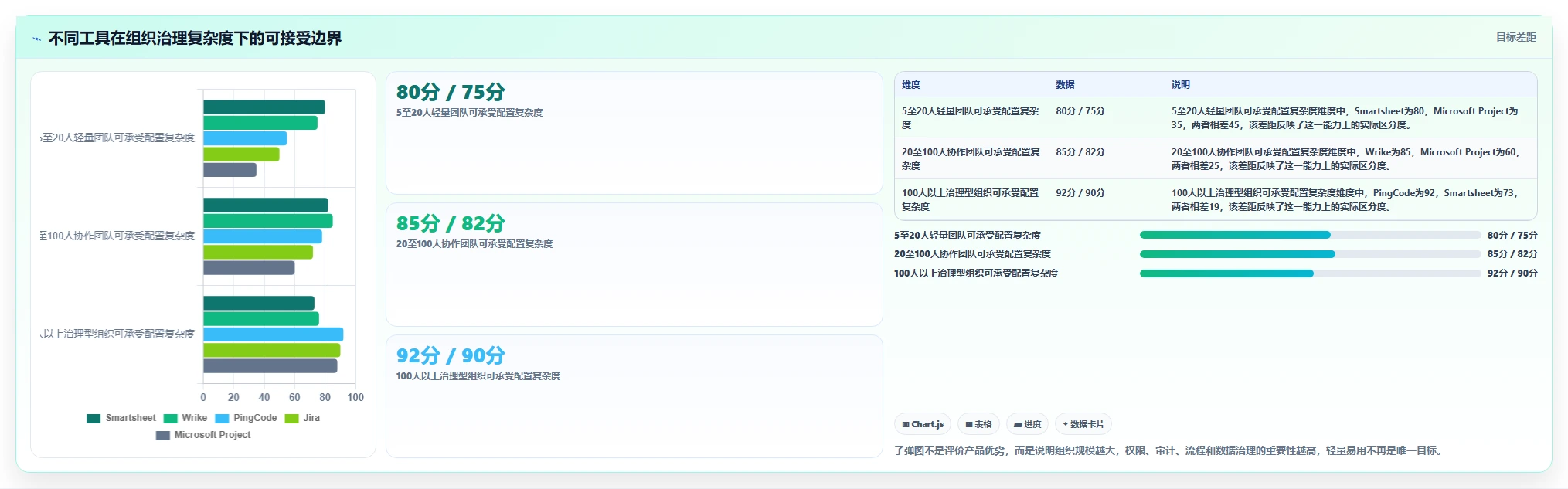Click Smartsheet bar in the 5至20人 group
1568x489 pixels.
pyautogui.click(x=264, y=107)
